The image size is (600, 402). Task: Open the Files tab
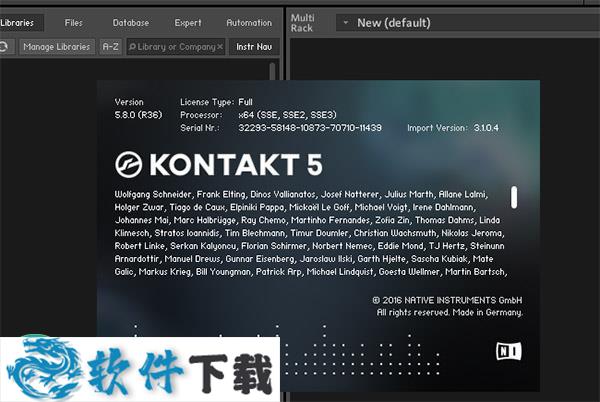pos(73,23)
